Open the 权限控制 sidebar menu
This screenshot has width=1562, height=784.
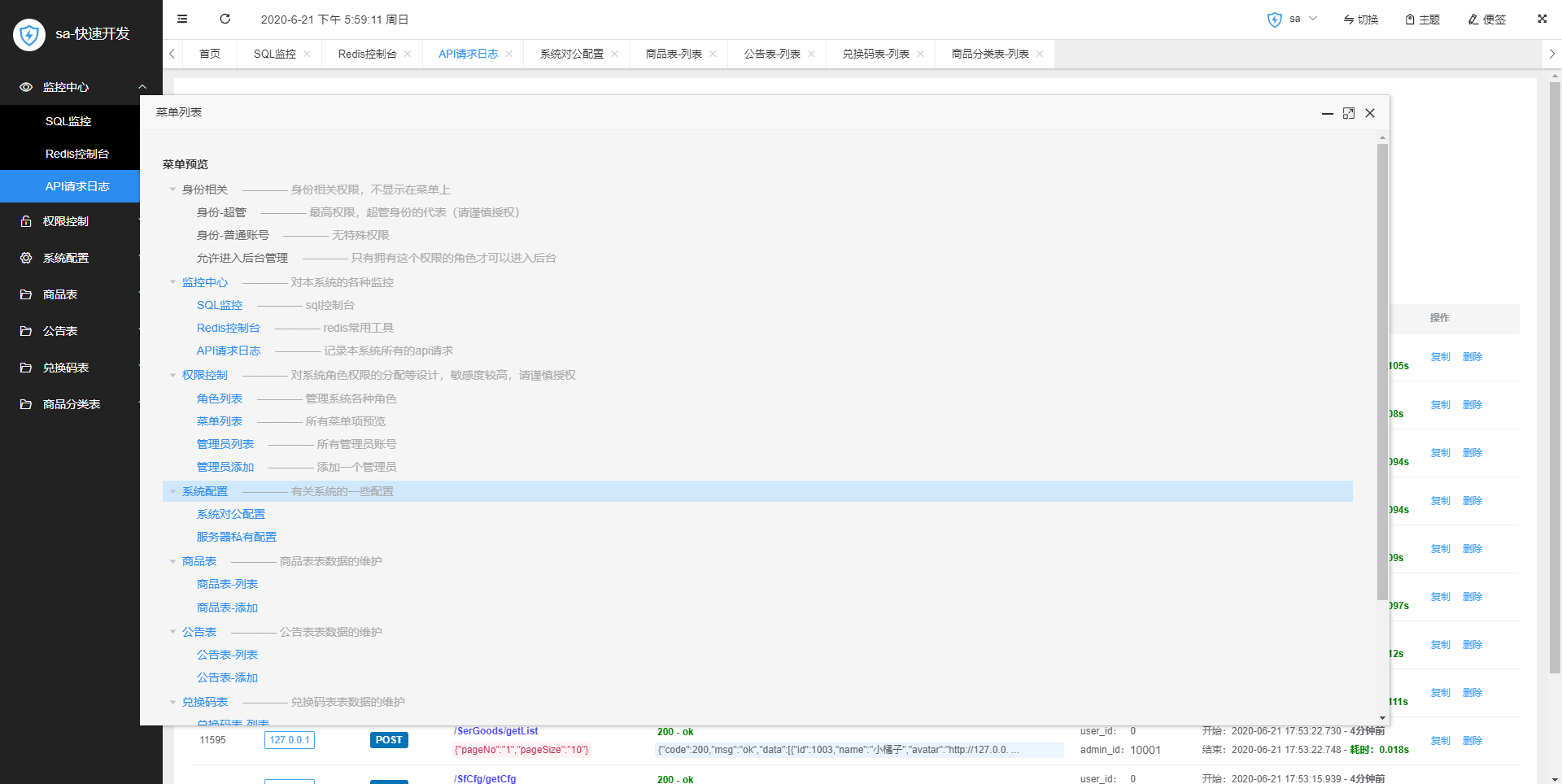click(66, 221)
